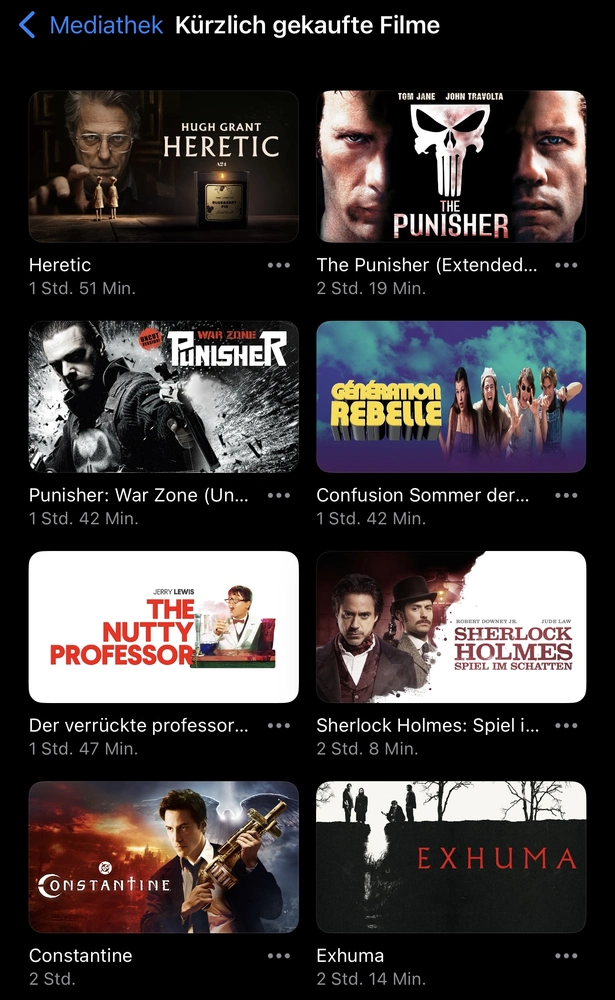Select The Nutty Professor thumbnail
Screen dimensions: 615x1000
pyautogui.click(x=163, y=627)
